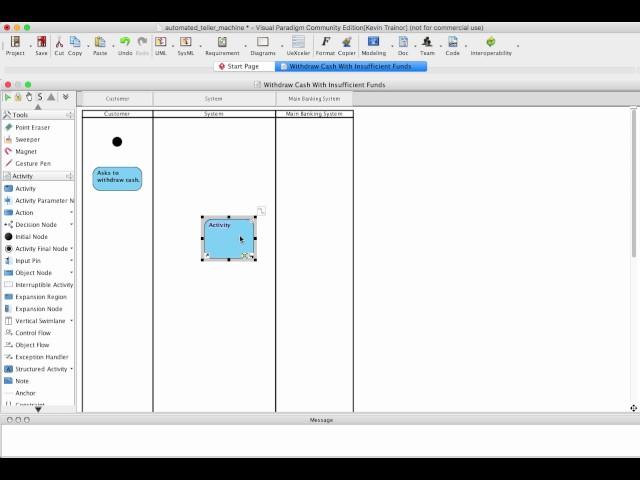Pick the Expansion Region palette item
This screenshot has width=640, height=480.
pyautogui.click(x=41, y=297)
